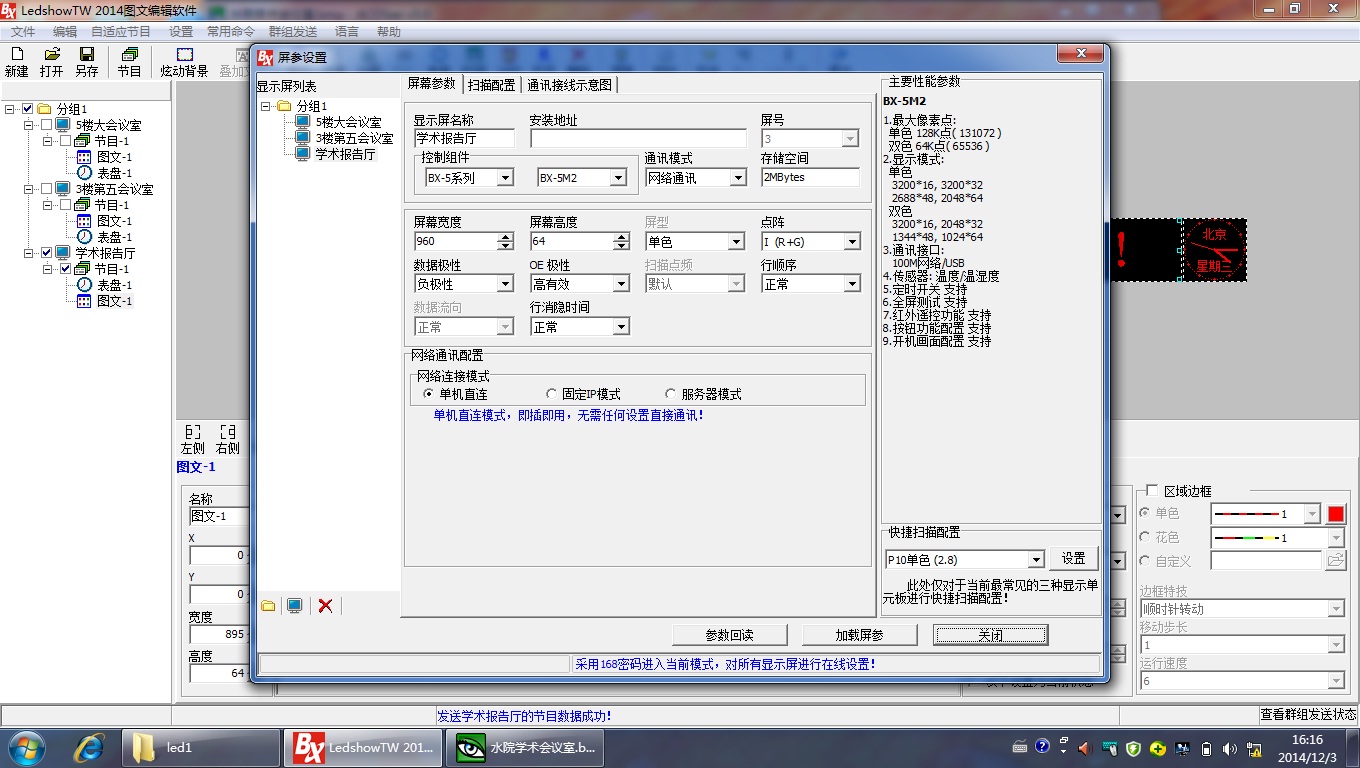Click the add group folder icon in dialog
This screenshot has height=768, width=1360.
tap(268, 605)
